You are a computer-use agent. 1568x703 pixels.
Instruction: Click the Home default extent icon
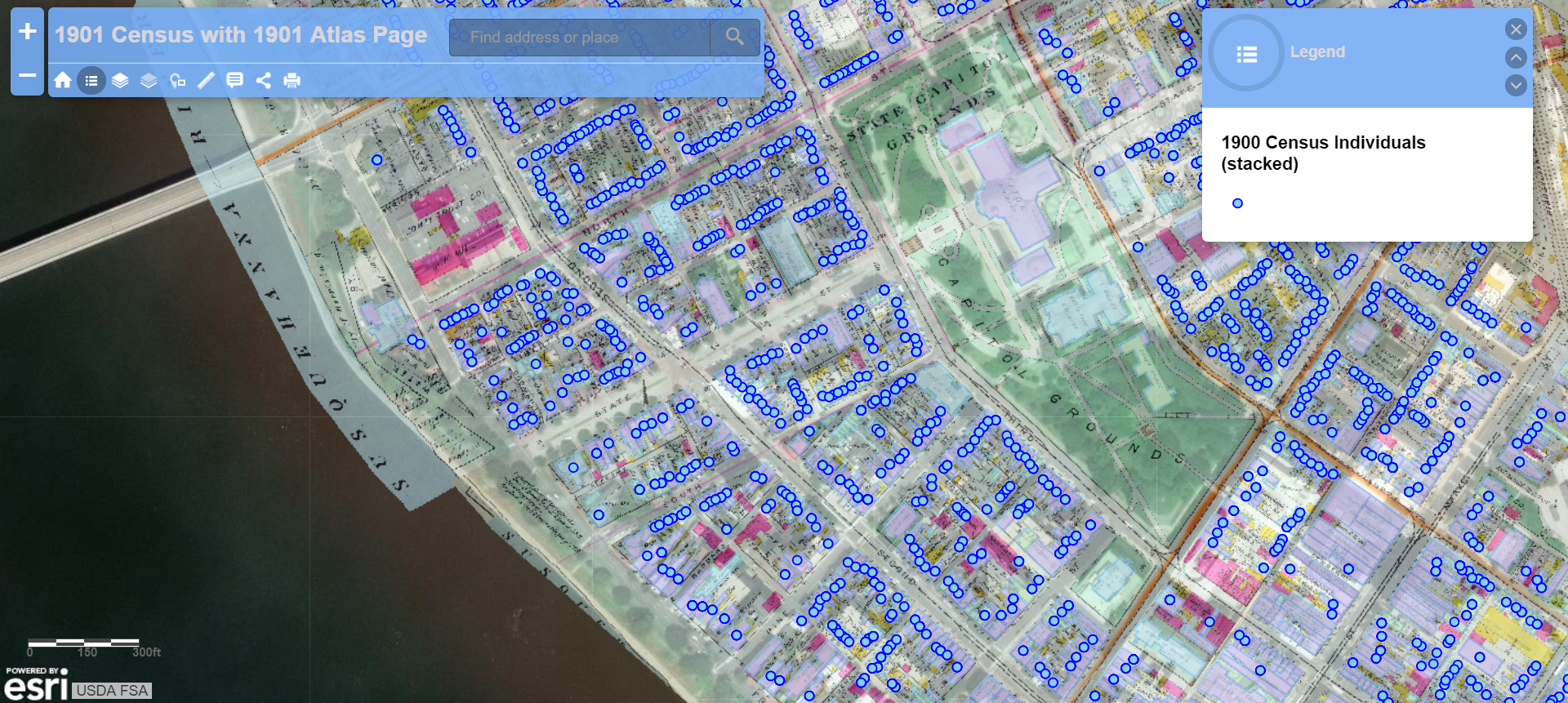coord(63,80)
